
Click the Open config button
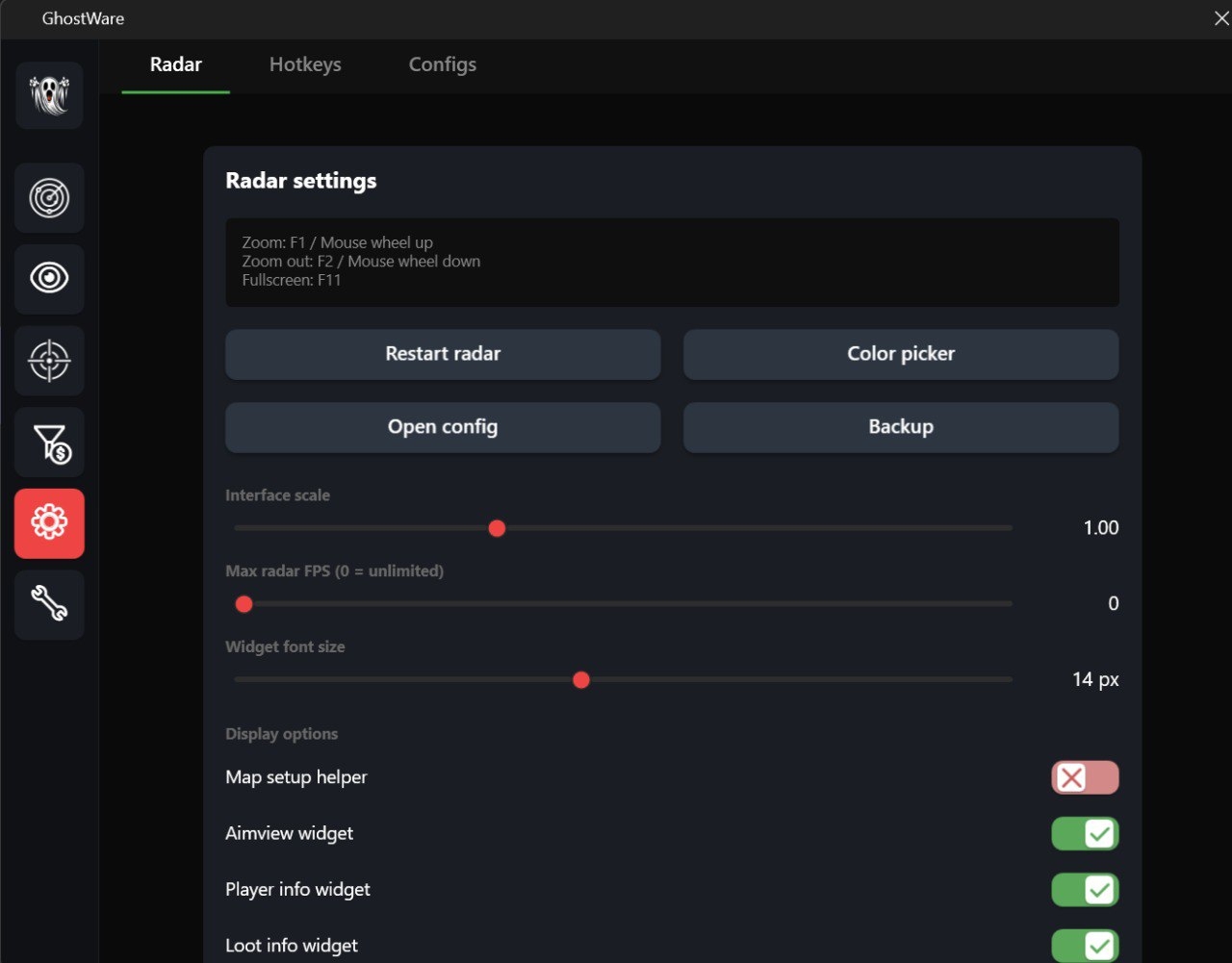[x=443, y=427]
